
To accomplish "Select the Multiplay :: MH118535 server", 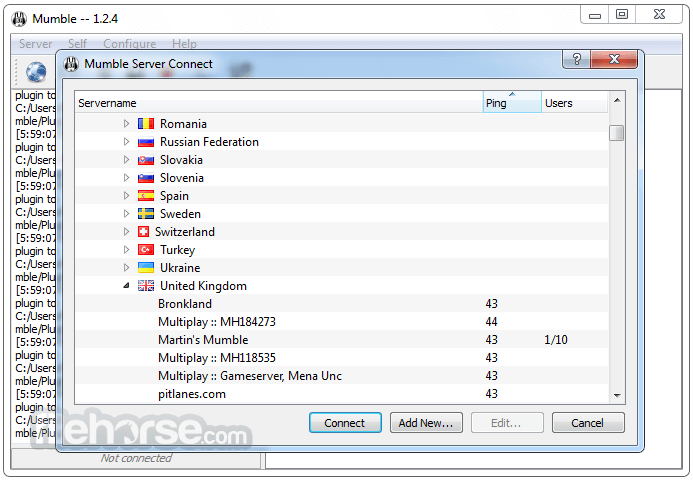I will click(x=341, y=358).
